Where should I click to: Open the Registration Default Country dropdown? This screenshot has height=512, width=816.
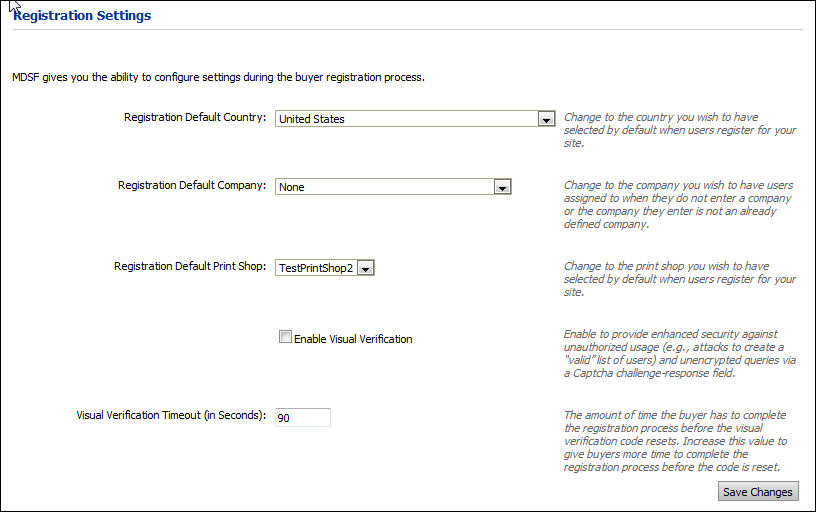point(408,119)
